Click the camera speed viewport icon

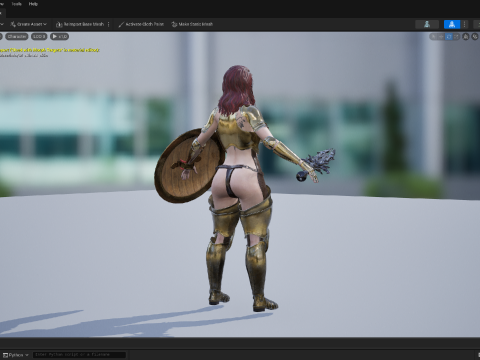(x=475, y=36)
